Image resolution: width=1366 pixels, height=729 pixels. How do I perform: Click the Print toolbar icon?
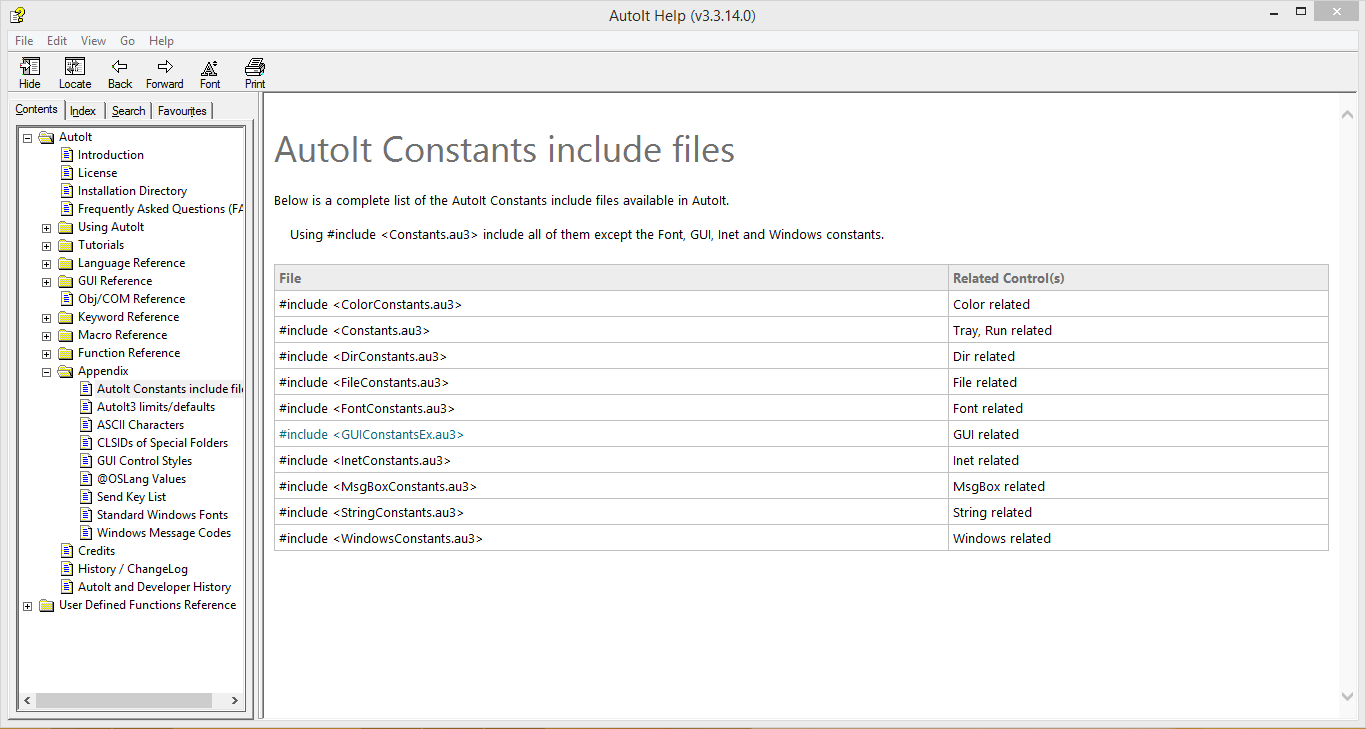pyautogui.click(x=255, y=67)
